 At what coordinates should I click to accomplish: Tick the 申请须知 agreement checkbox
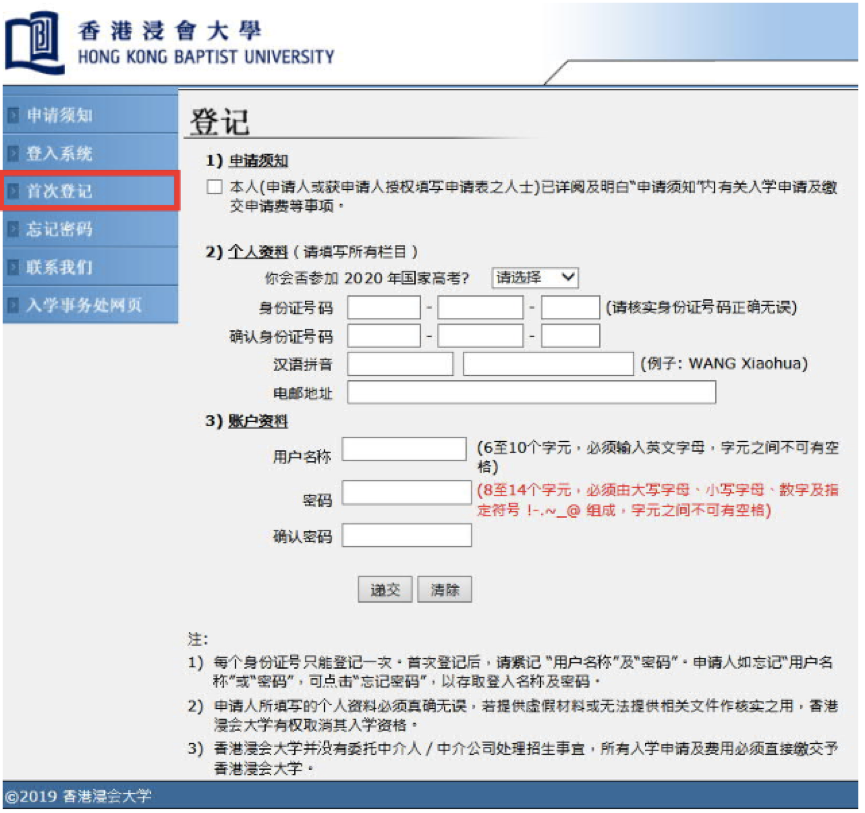[215, 187]
